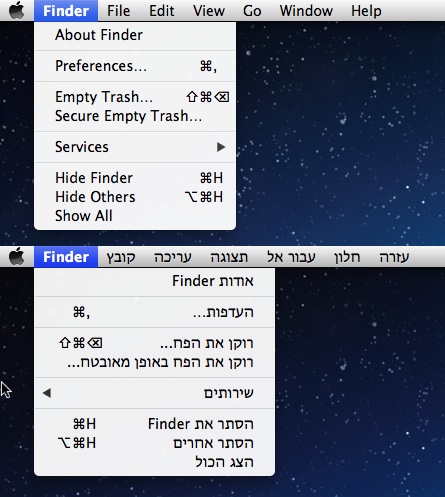This screenshot has width=445, height=497.
Task: Open the Apple menu in the Hebrew menu bar
Action: tap(17, 257)
